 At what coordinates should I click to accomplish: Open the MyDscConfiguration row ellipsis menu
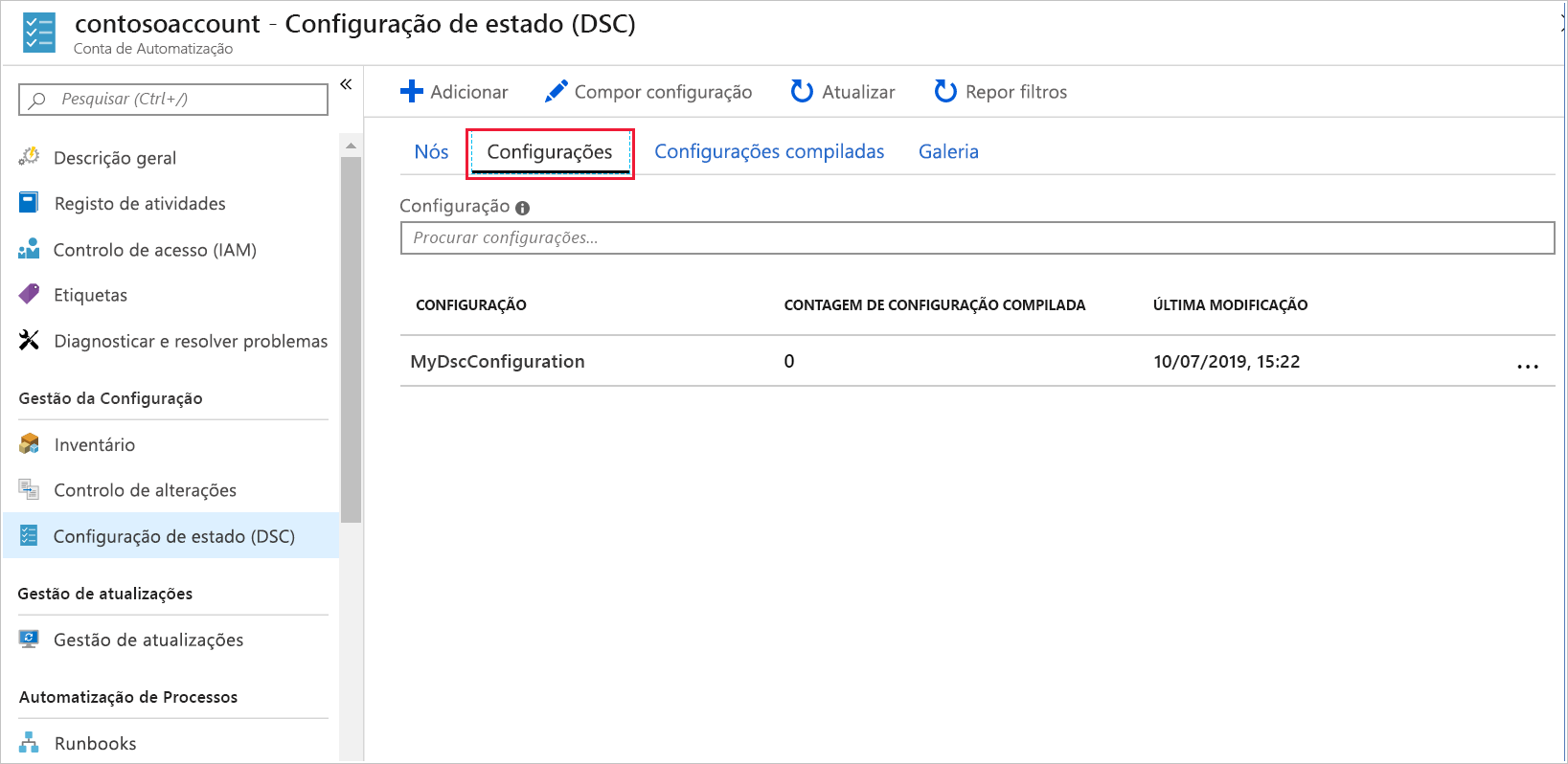click(x=1528, y=365)
